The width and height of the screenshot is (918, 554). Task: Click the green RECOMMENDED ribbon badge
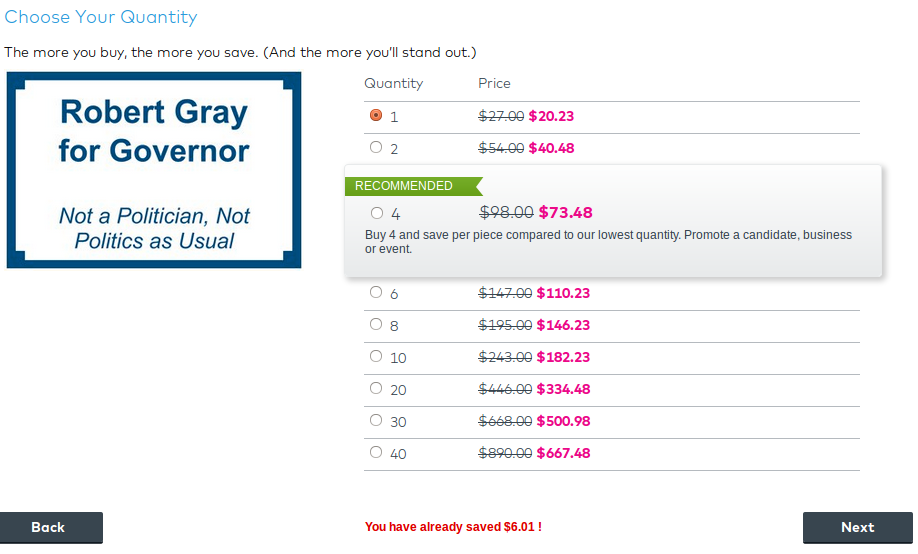click(413, 186)
